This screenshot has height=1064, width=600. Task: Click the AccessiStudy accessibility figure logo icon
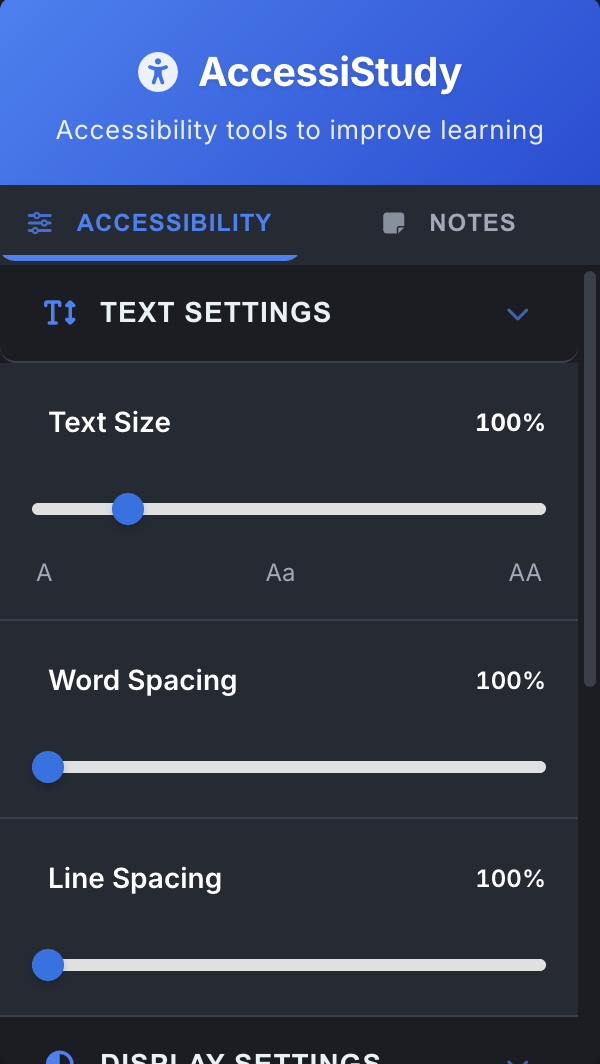[x=158, y=72]
